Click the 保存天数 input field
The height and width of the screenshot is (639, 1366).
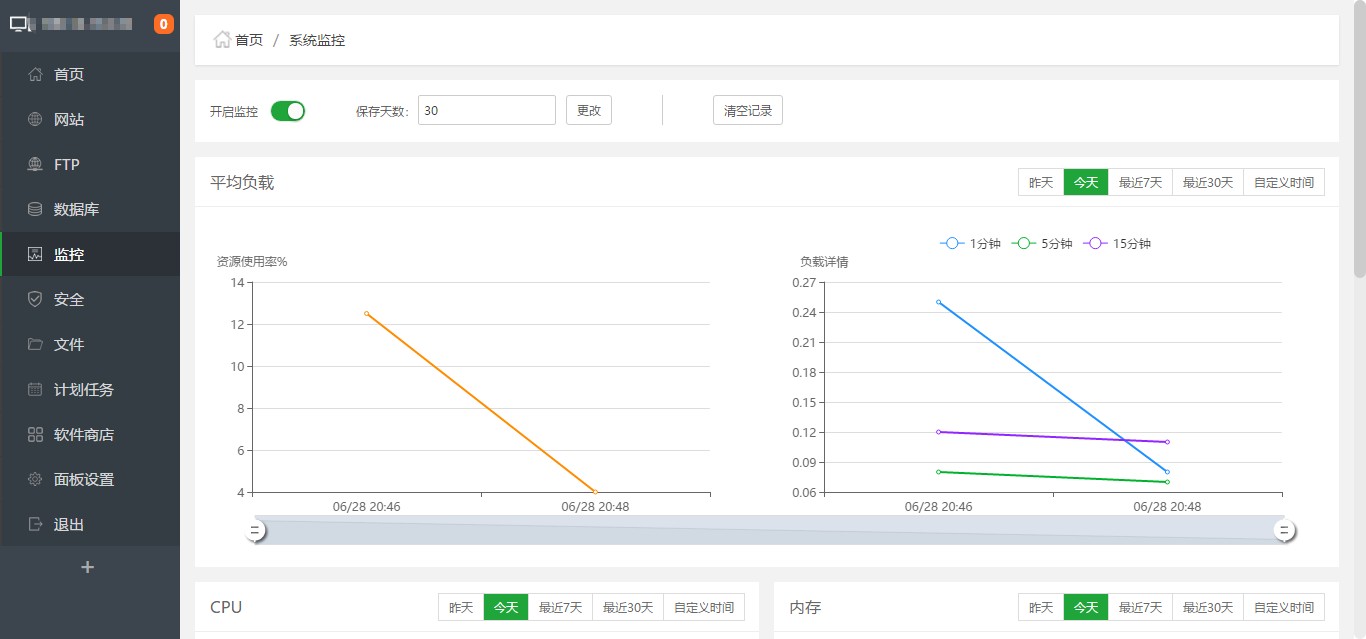pyautogui.click(x=486, y=111)
